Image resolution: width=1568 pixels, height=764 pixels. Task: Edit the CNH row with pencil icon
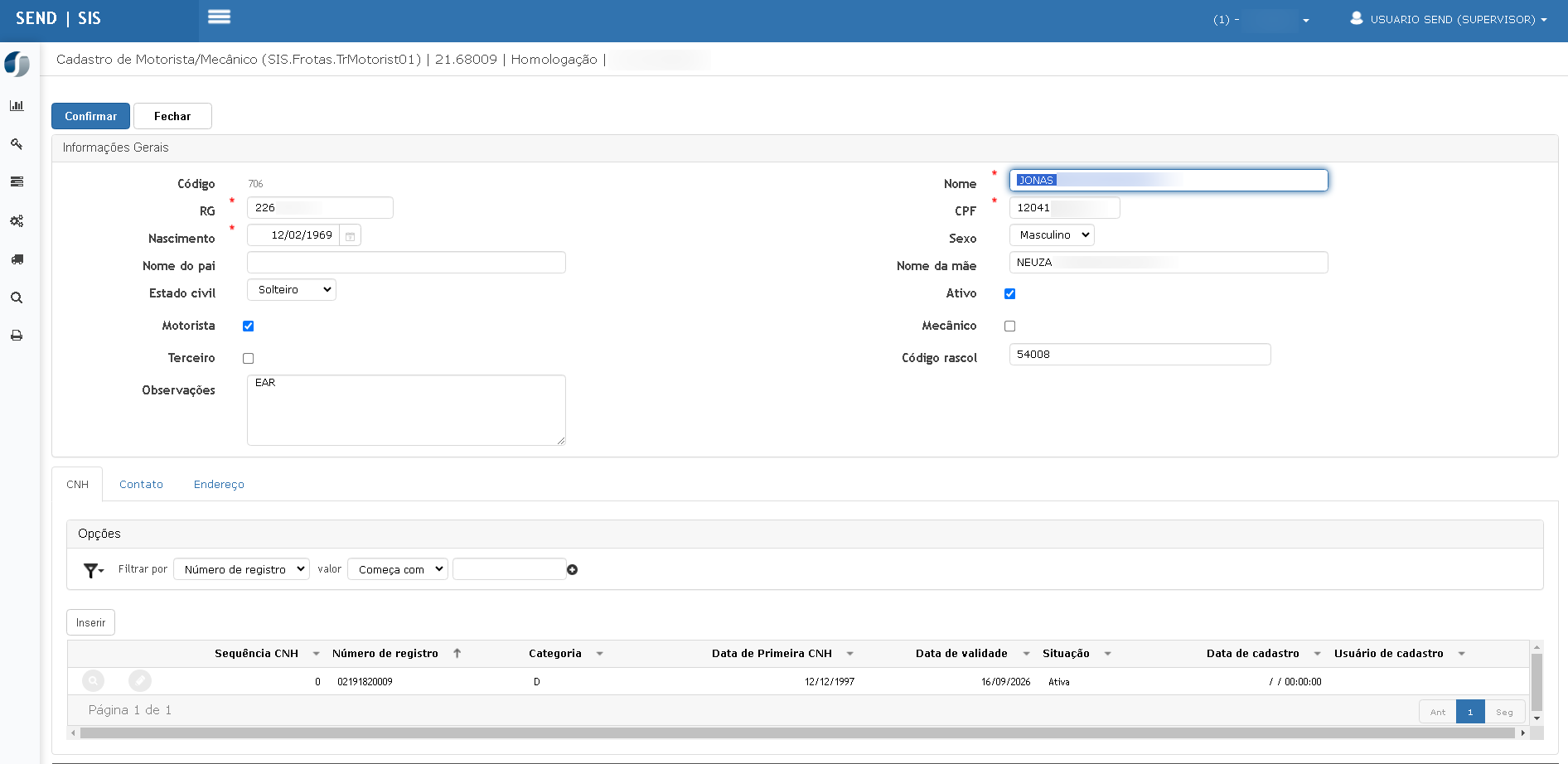pyautogui.click(x=140, y=681)
